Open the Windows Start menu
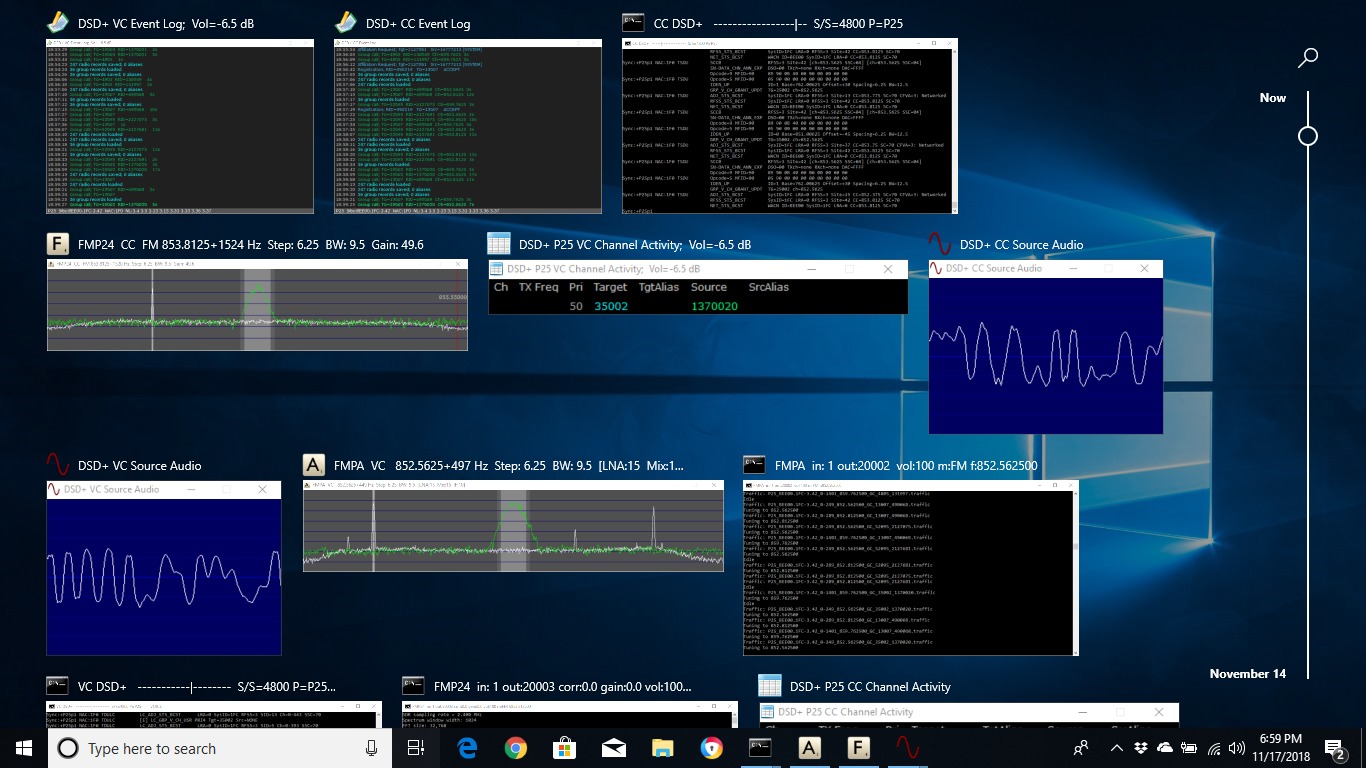Viewport: 1366px width, 768px height. (x=24, y=747)
